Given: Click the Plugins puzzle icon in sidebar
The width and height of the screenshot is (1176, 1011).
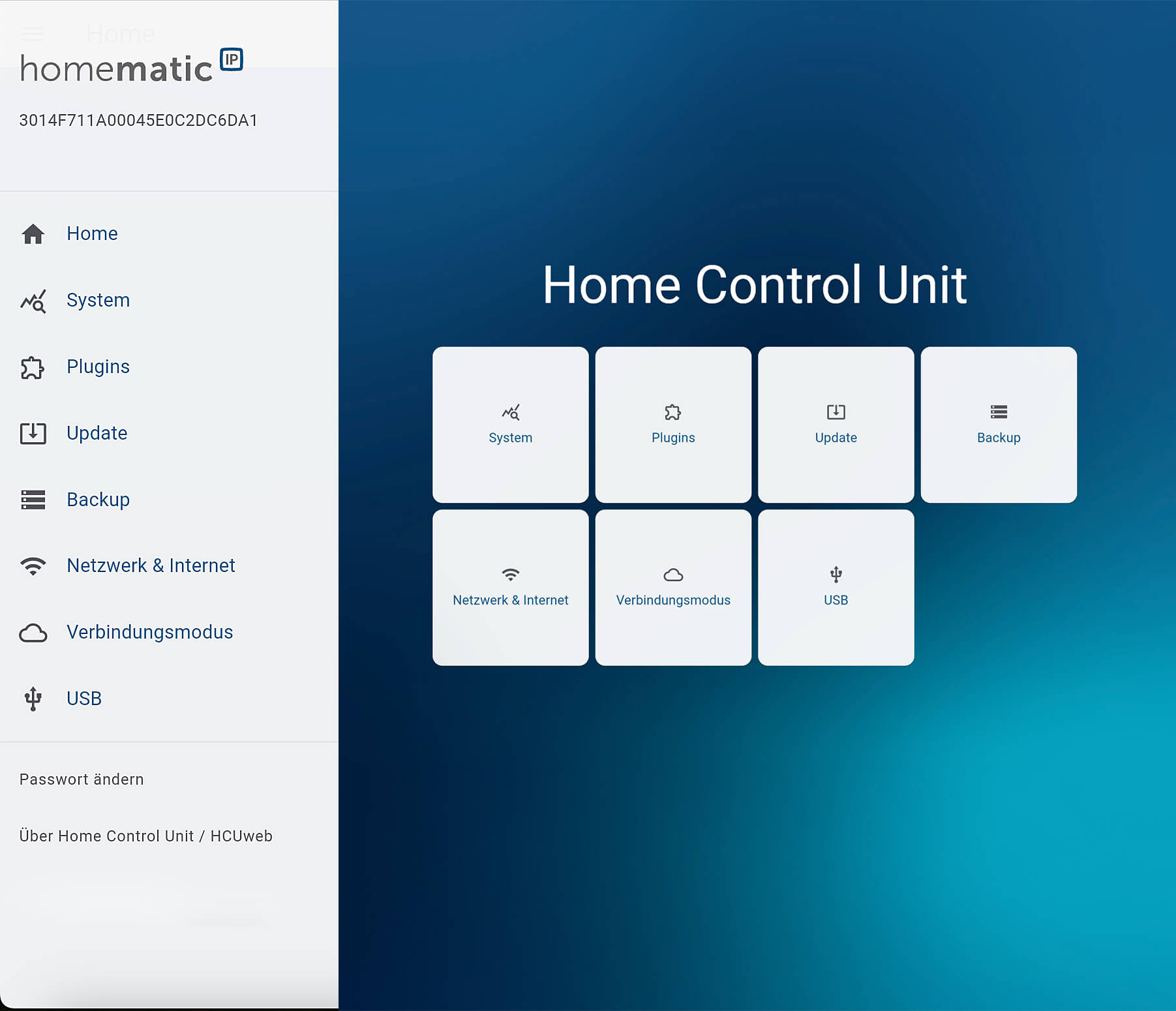Looking at the screenshot, I should (x=33, y=367).
